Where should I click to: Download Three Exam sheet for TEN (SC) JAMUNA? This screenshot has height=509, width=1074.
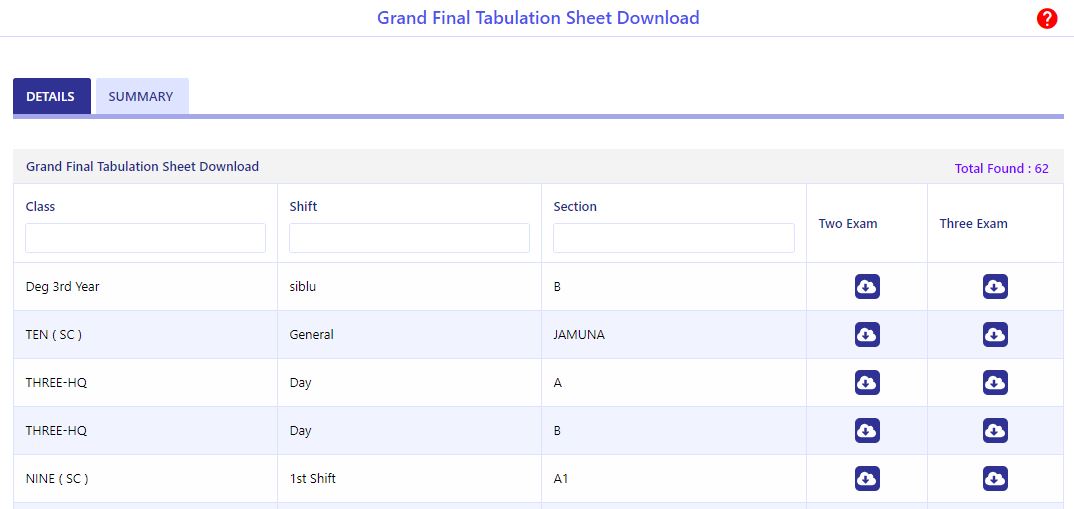[x=995, y=335]
